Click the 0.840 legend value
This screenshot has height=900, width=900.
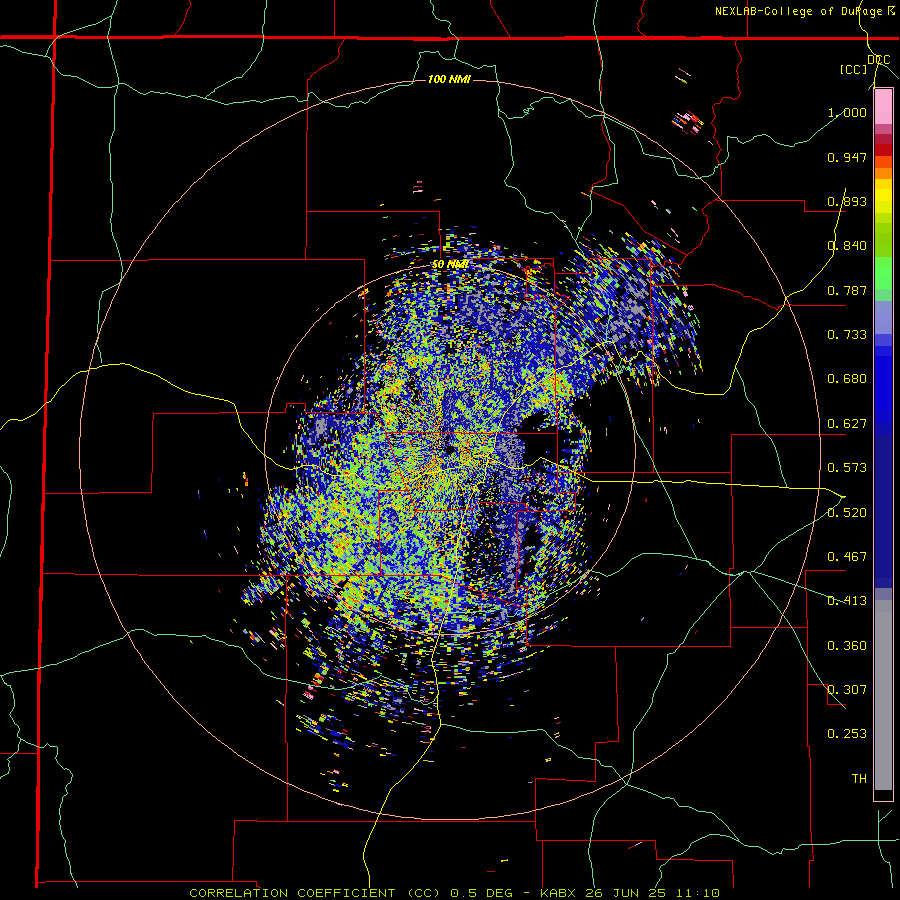point(847,246)
